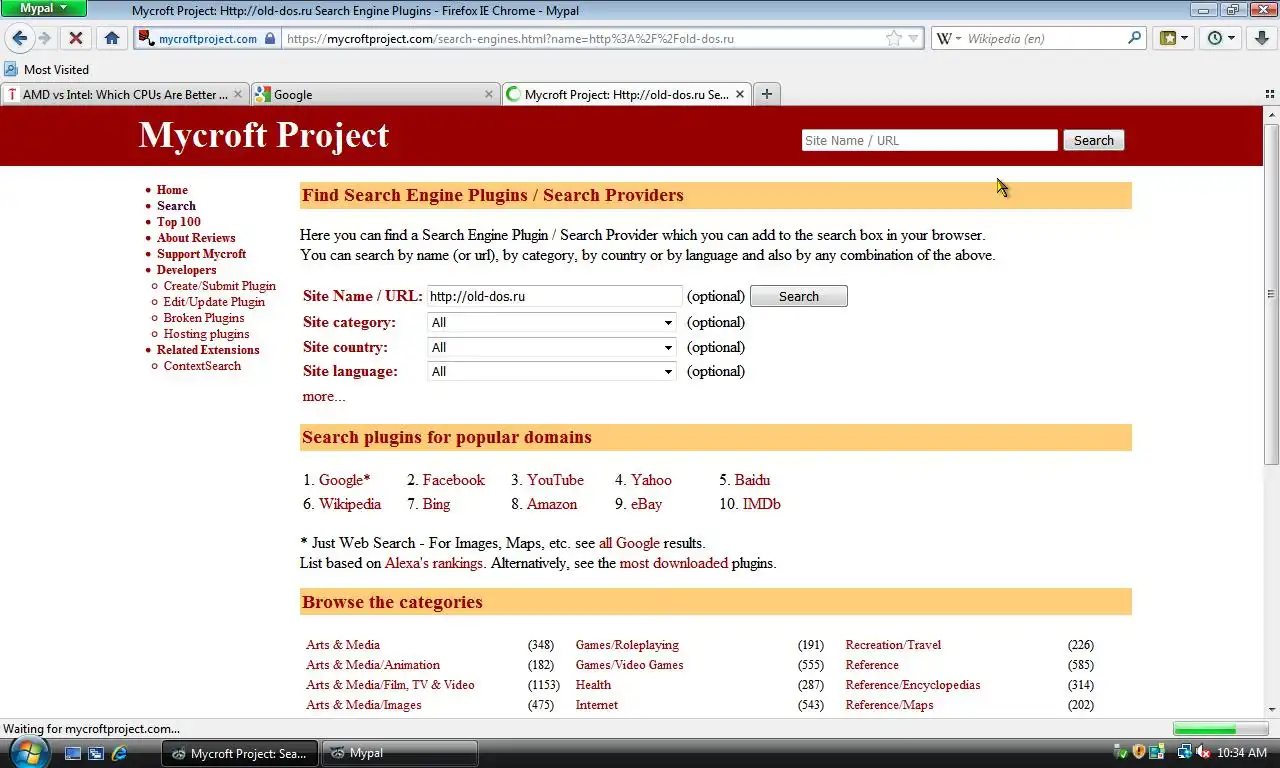Go back with the browser Back arrow
1280x768 pixels.
pos(20,38)
